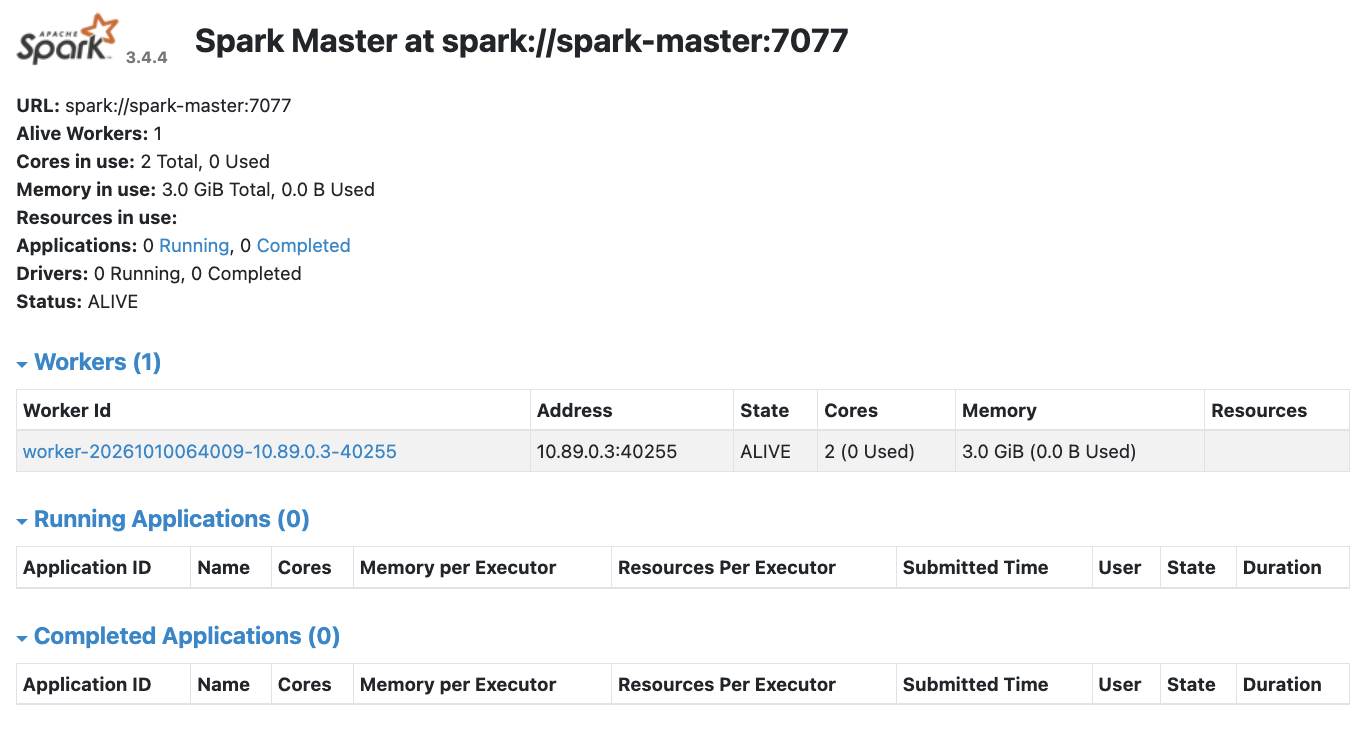
Task: Select the 10.89.0.3:40255 address cell
Action: click(632, 452)
